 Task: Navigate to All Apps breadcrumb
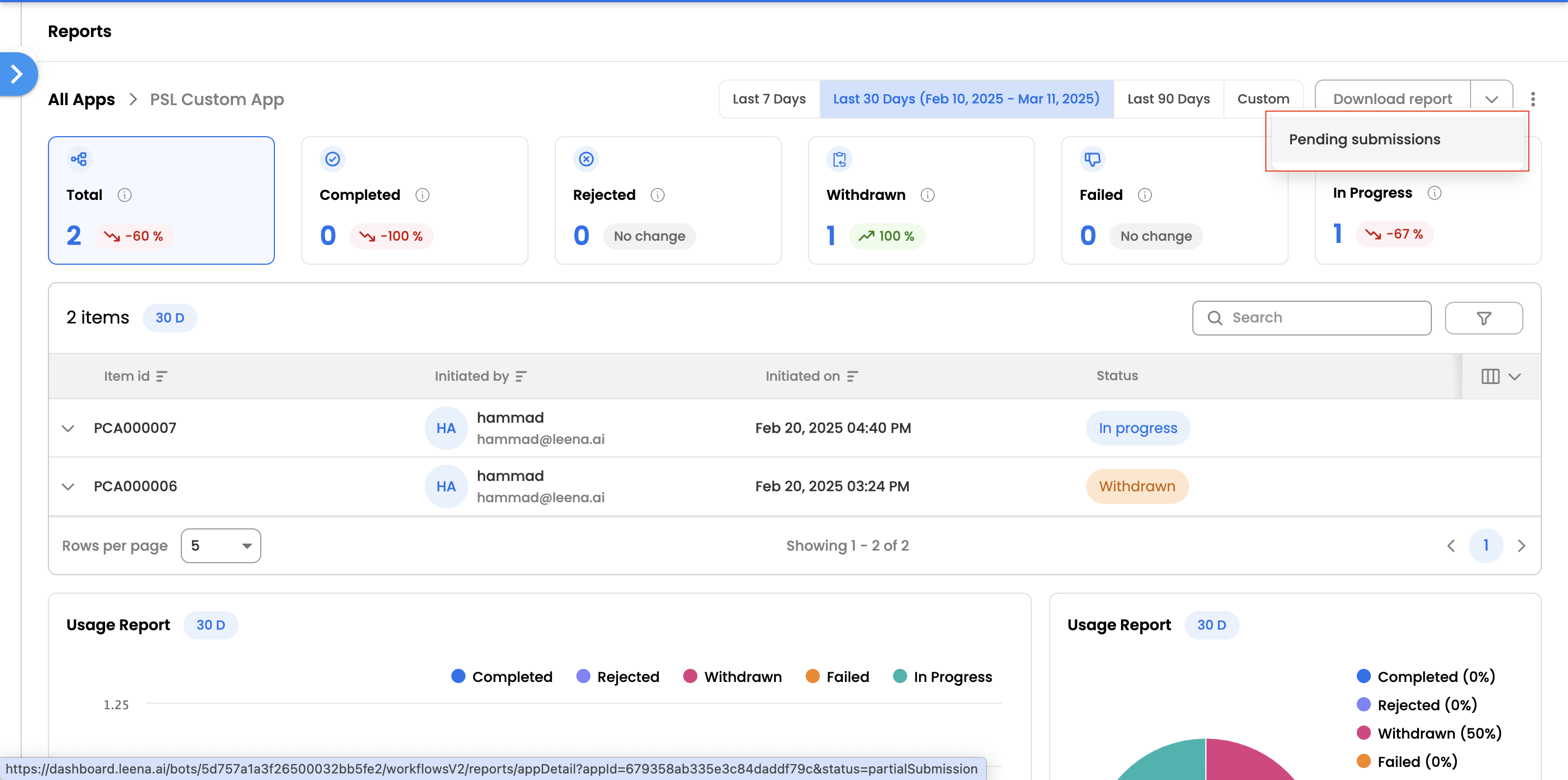[82, 99]
